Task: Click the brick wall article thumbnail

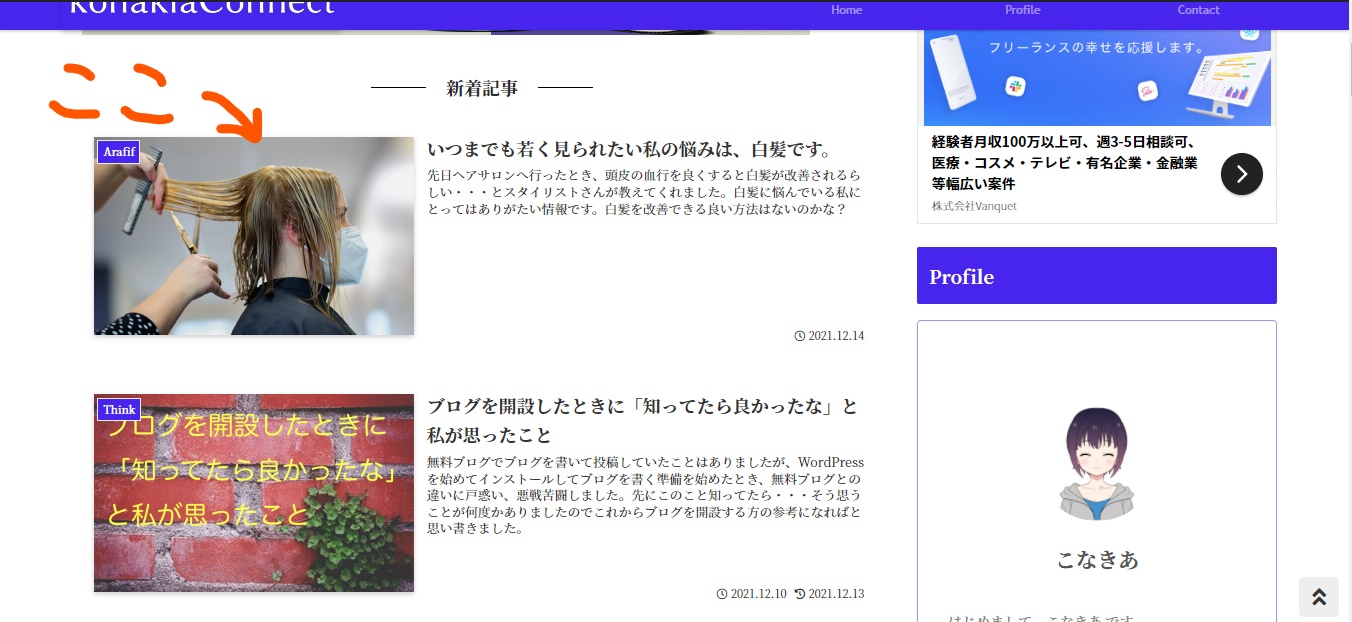Action: 253,492
